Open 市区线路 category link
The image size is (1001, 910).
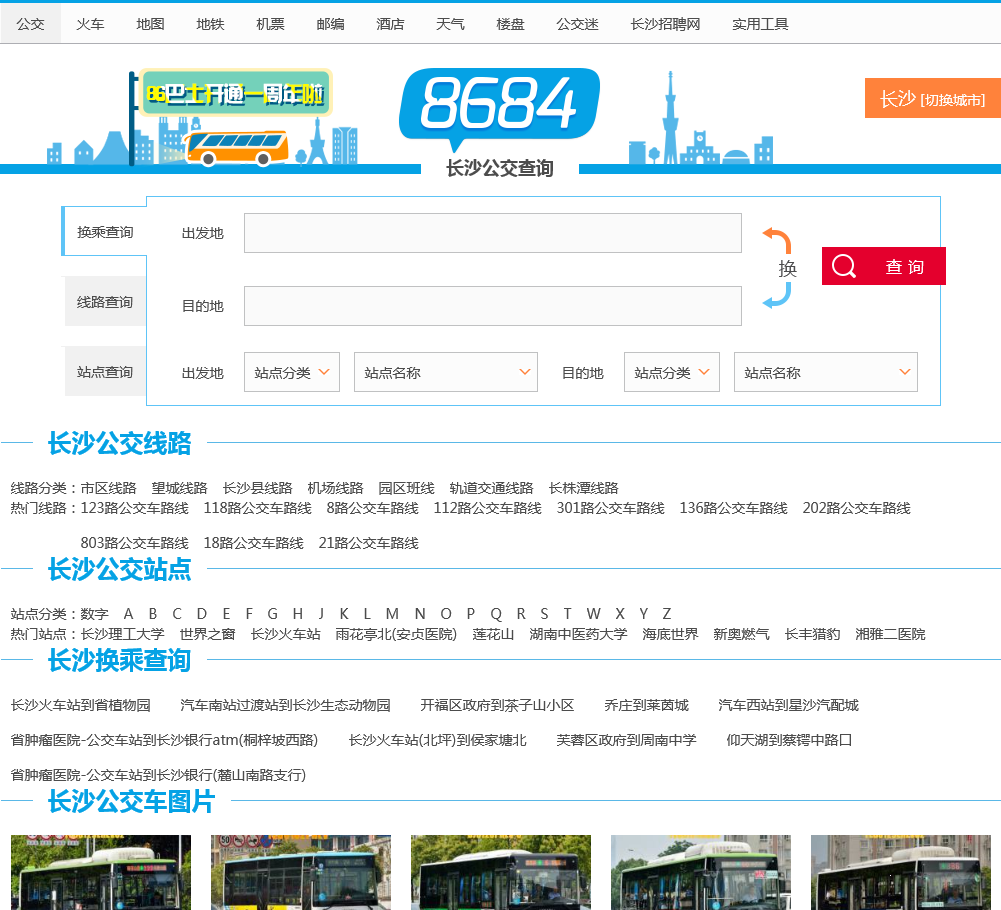[109, 489]
